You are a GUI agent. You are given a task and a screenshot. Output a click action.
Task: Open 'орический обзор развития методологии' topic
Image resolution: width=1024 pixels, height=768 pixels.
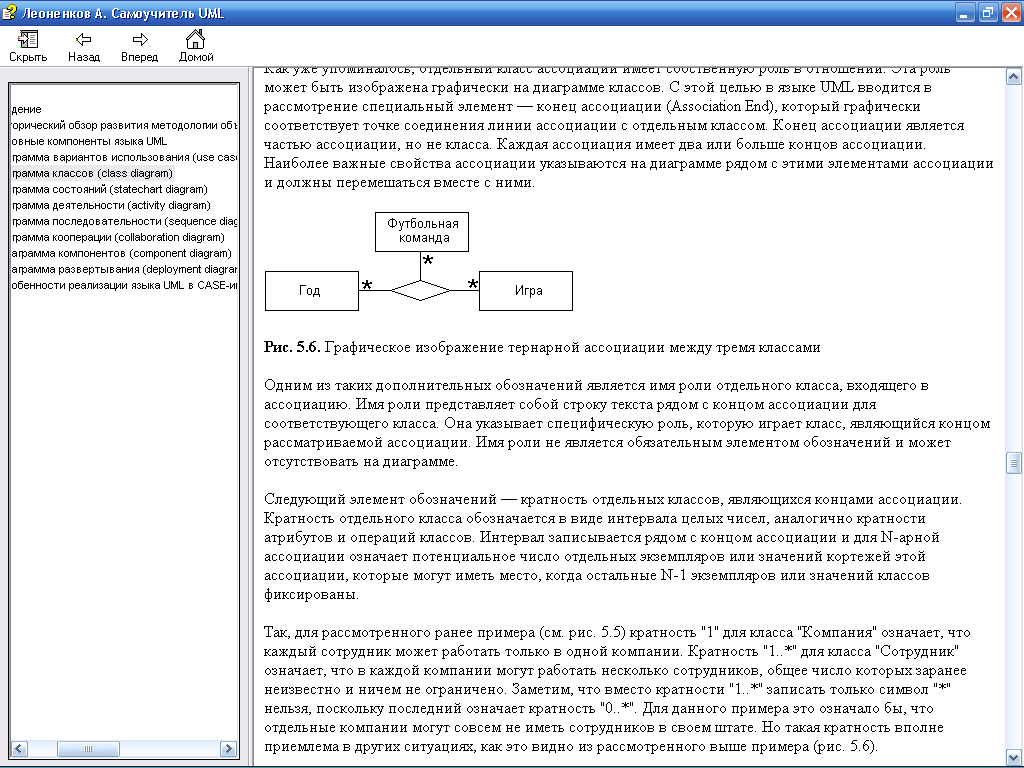(124, 125)
